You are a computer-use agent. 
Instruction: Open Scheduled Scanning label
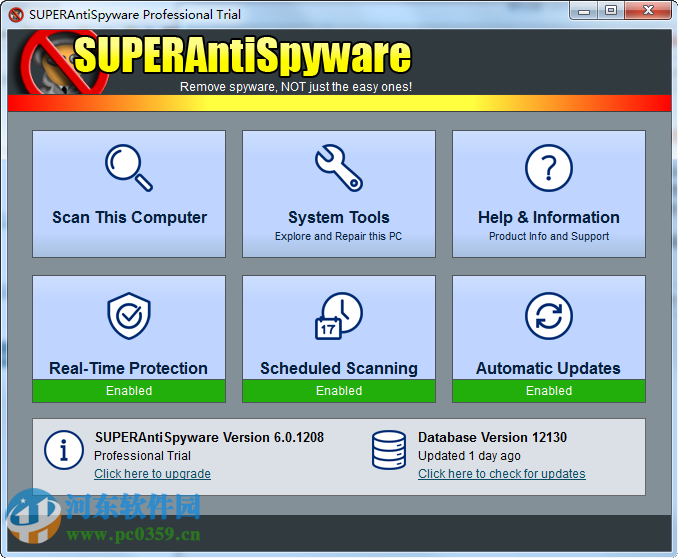coord(339,368)
